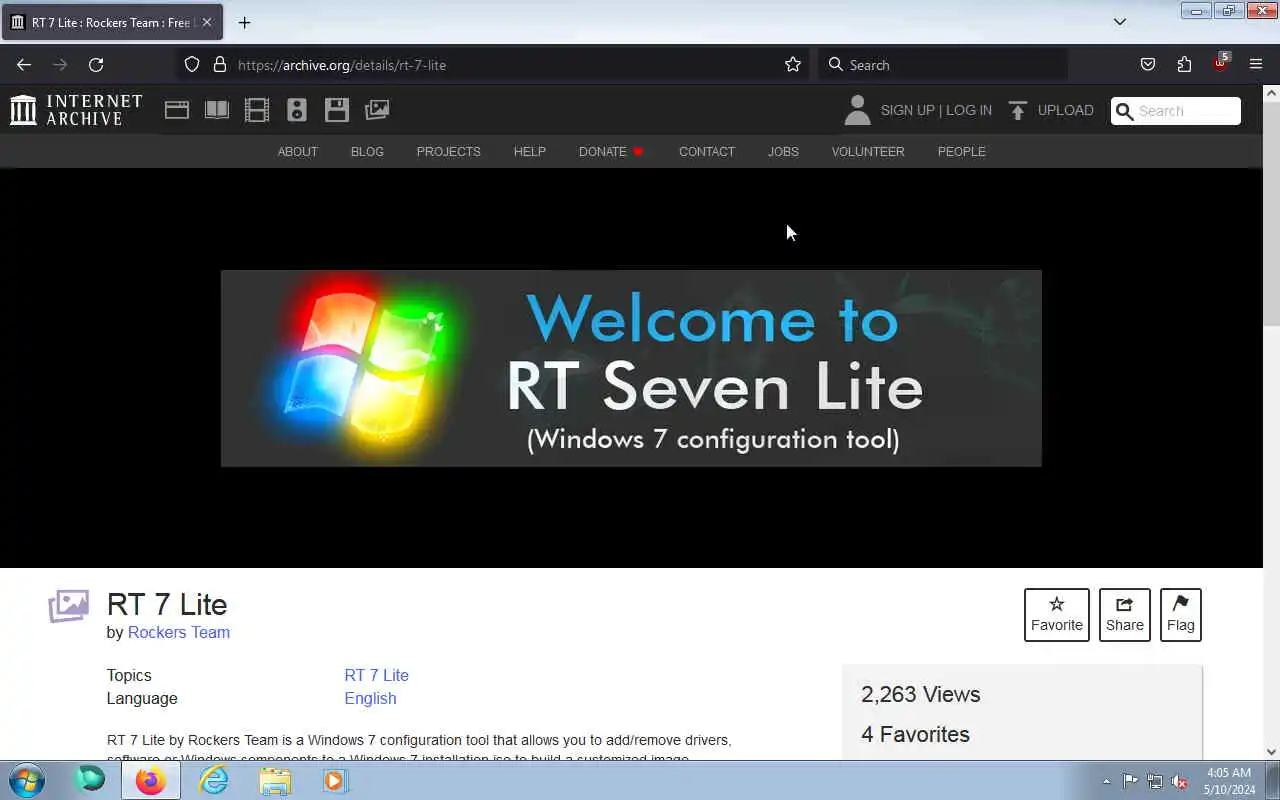This screenshot has width=1280, height=800.
Task: Open the VOLUNTEER menu item
Action: click(868, 152)
